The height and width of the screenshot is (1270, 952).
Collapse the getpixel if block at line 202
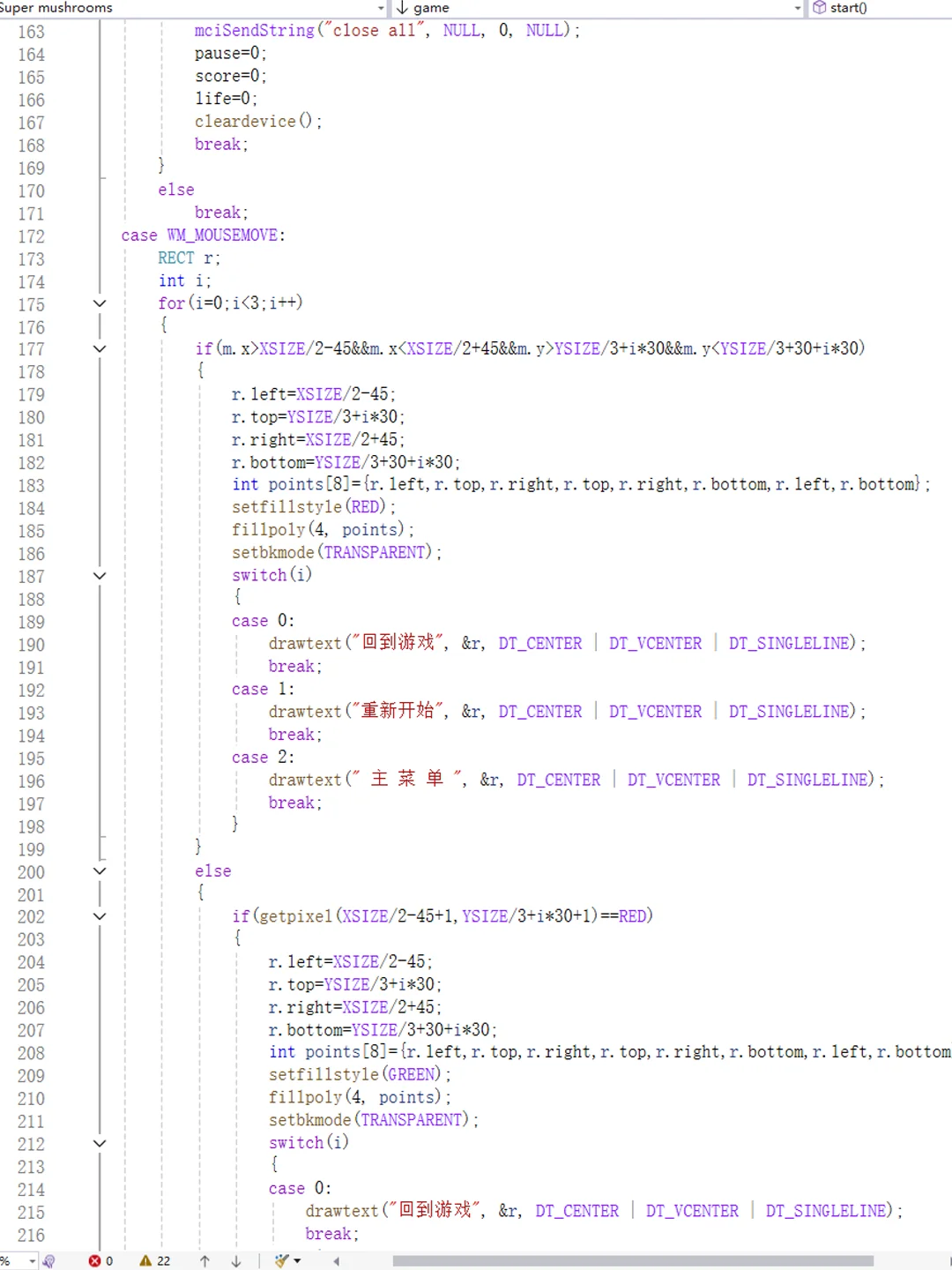click(x=100, y=917)
